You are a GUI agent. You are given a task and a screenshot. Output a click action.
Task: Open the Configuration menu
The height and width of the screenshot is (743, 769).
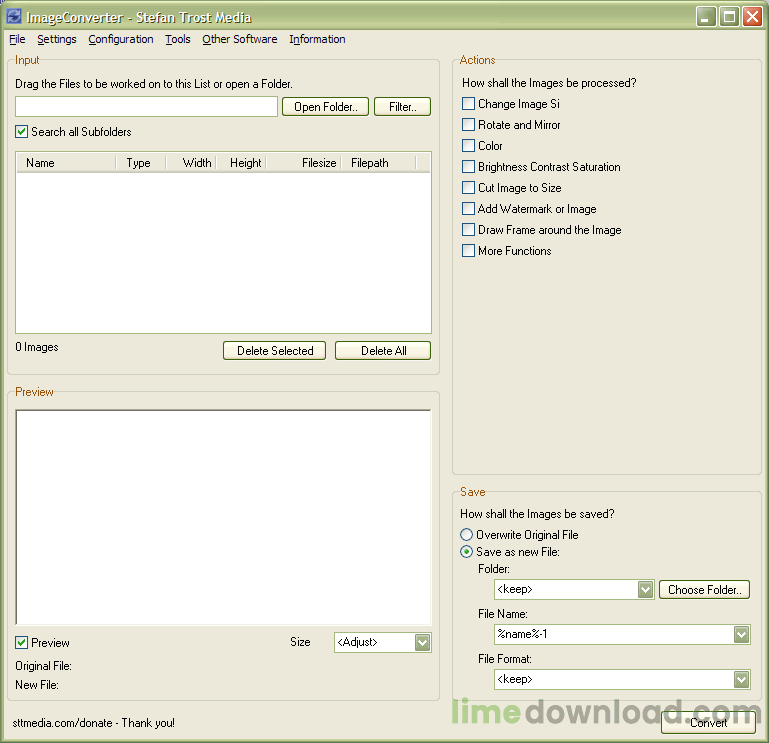click(121, 40)
